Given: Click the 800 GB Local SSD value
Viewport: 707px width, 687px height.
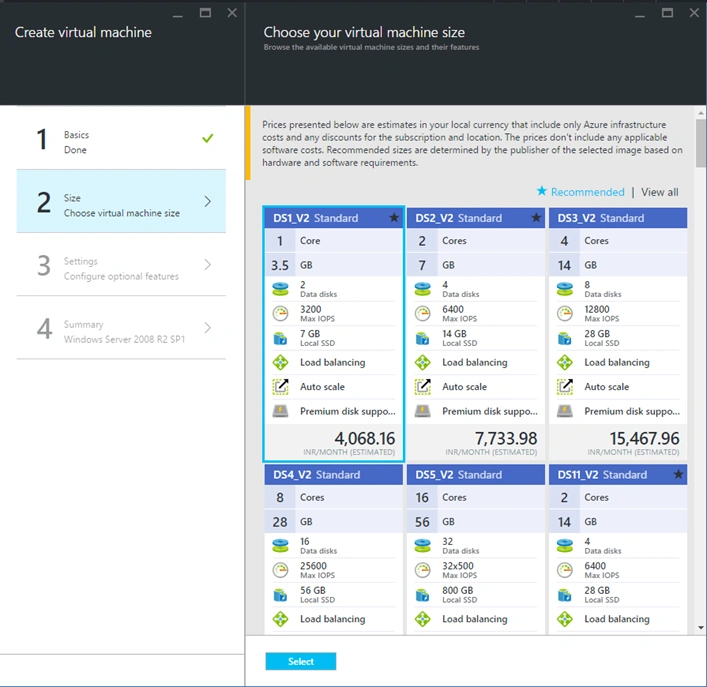Looking at the screenshot, I should 458,591.
